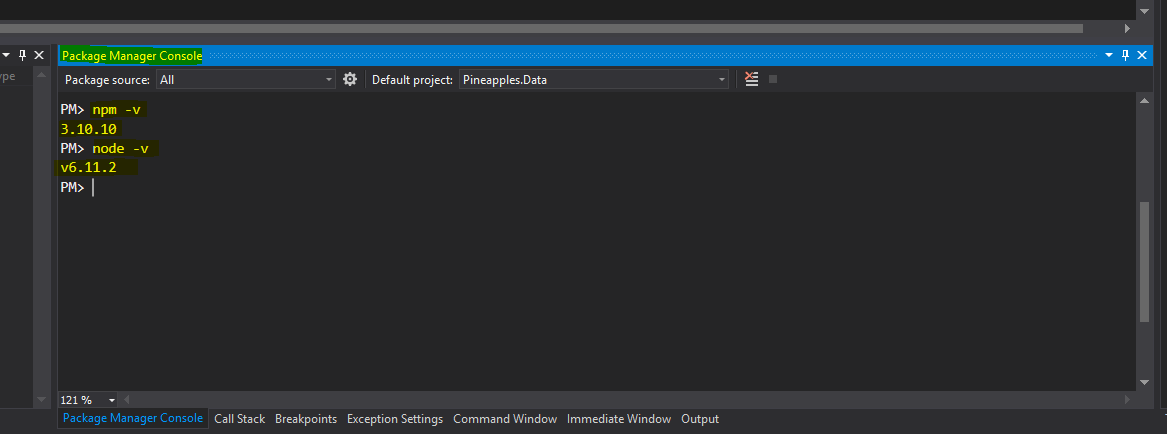Screen dimensions: 1167x434
Task: Expand the Package source dropdown
Action: point(329,80)
